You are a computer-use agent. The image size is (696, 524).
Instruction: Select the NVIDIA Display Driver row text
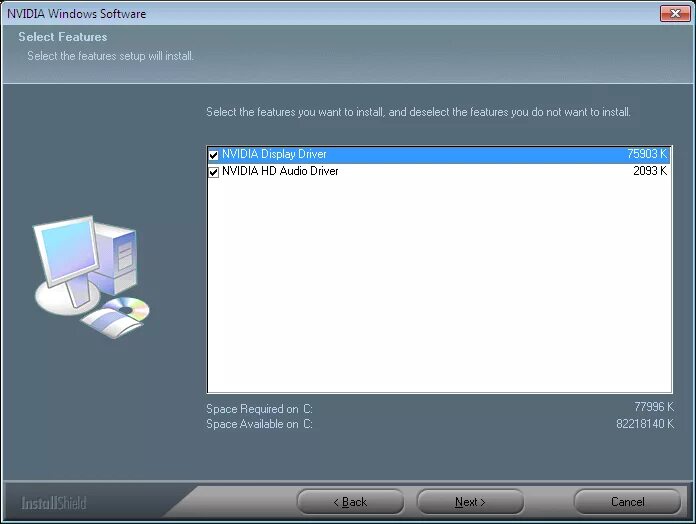coord(274,154)
